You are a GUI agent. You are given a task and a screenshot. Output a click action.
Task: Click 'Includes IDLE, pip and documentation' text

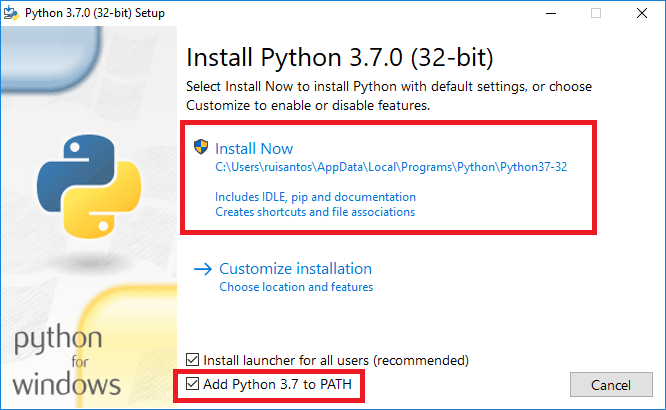315,197
